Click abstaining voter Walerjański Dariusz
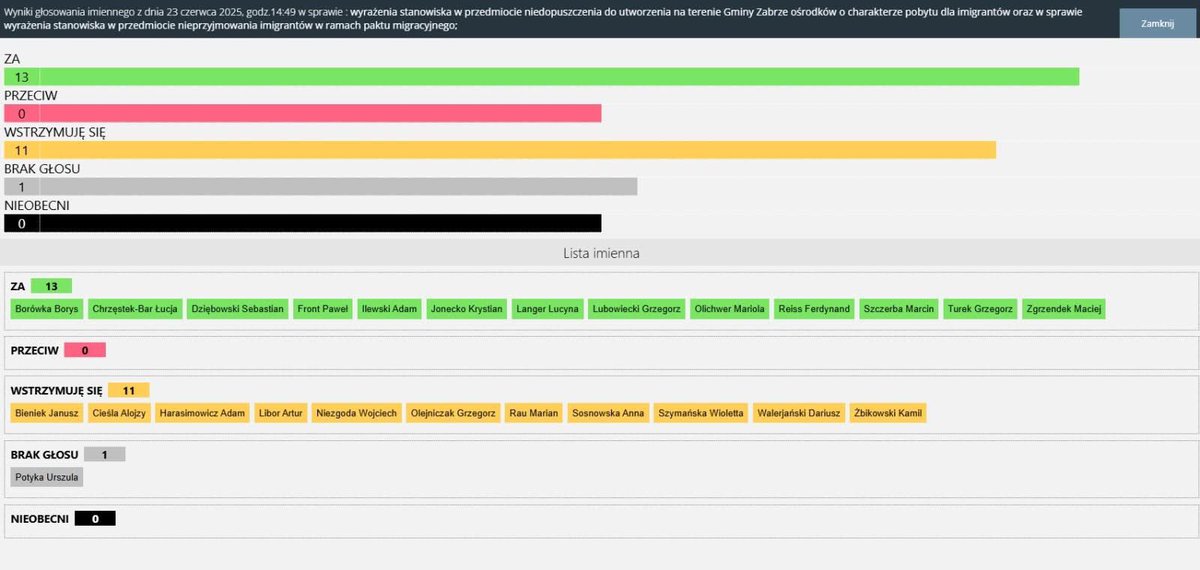 (x=799, y=413)
